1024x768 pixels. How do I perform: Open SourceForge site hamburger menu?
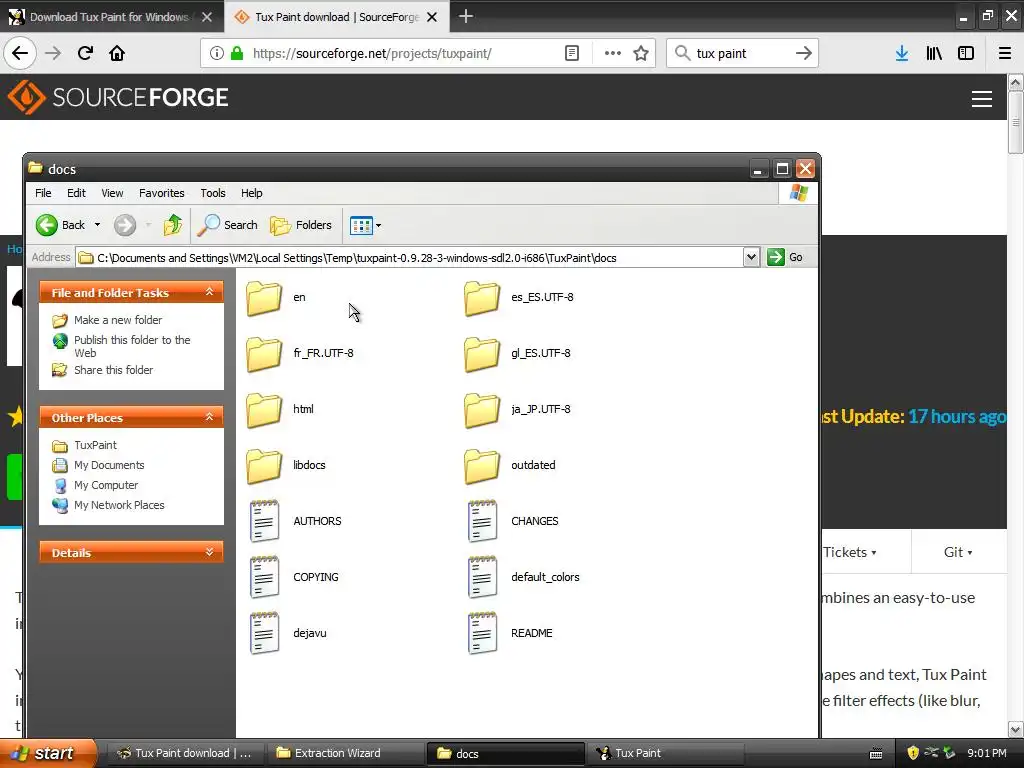982,99
